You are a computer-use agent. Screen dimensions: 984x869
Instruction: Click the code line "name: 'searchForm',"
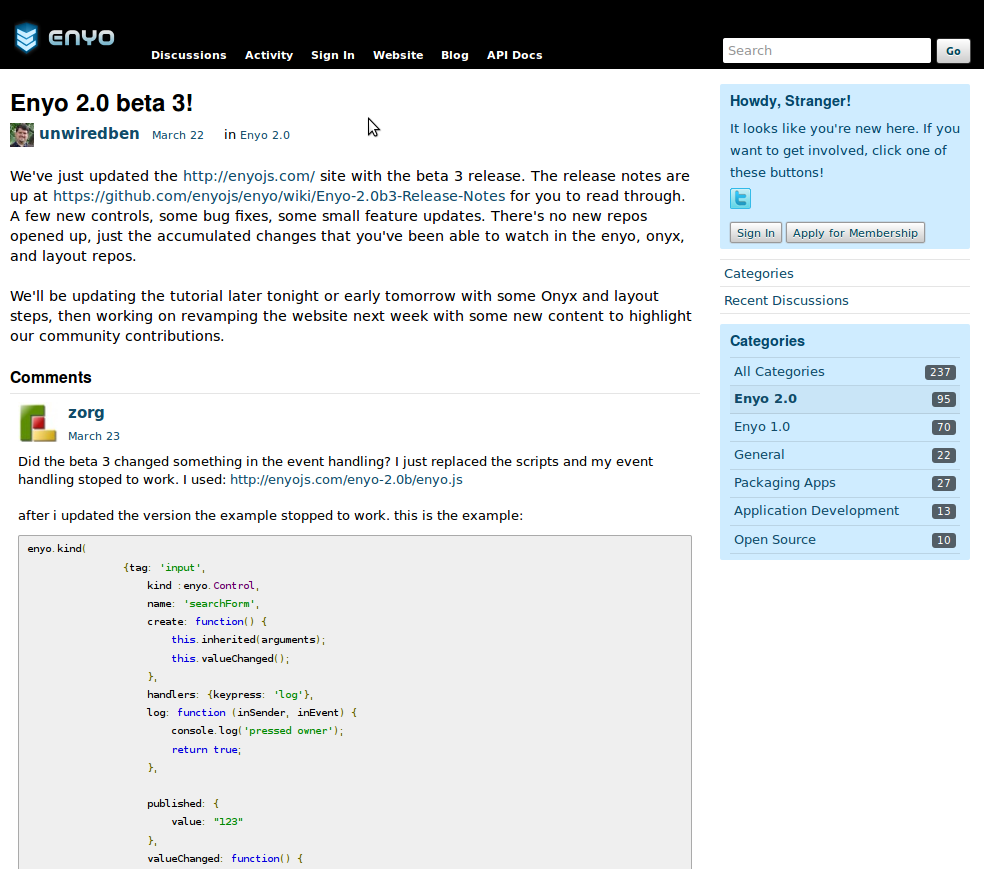203,604
